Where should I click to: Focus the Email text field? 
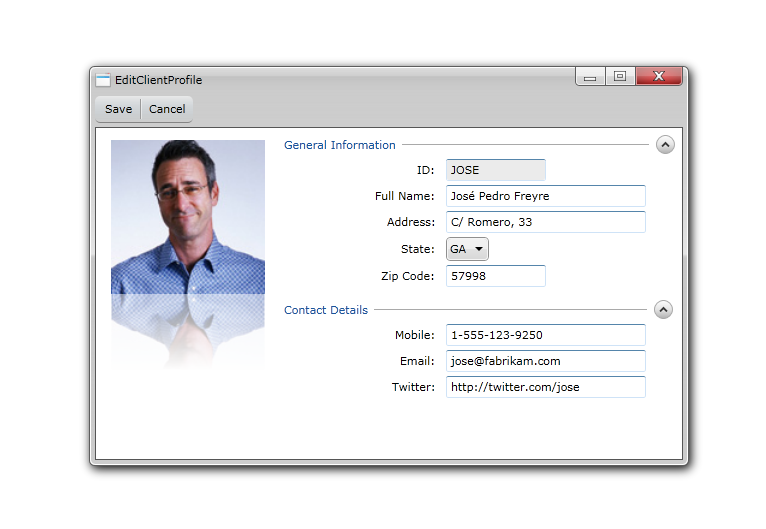(x=545, y=361)
